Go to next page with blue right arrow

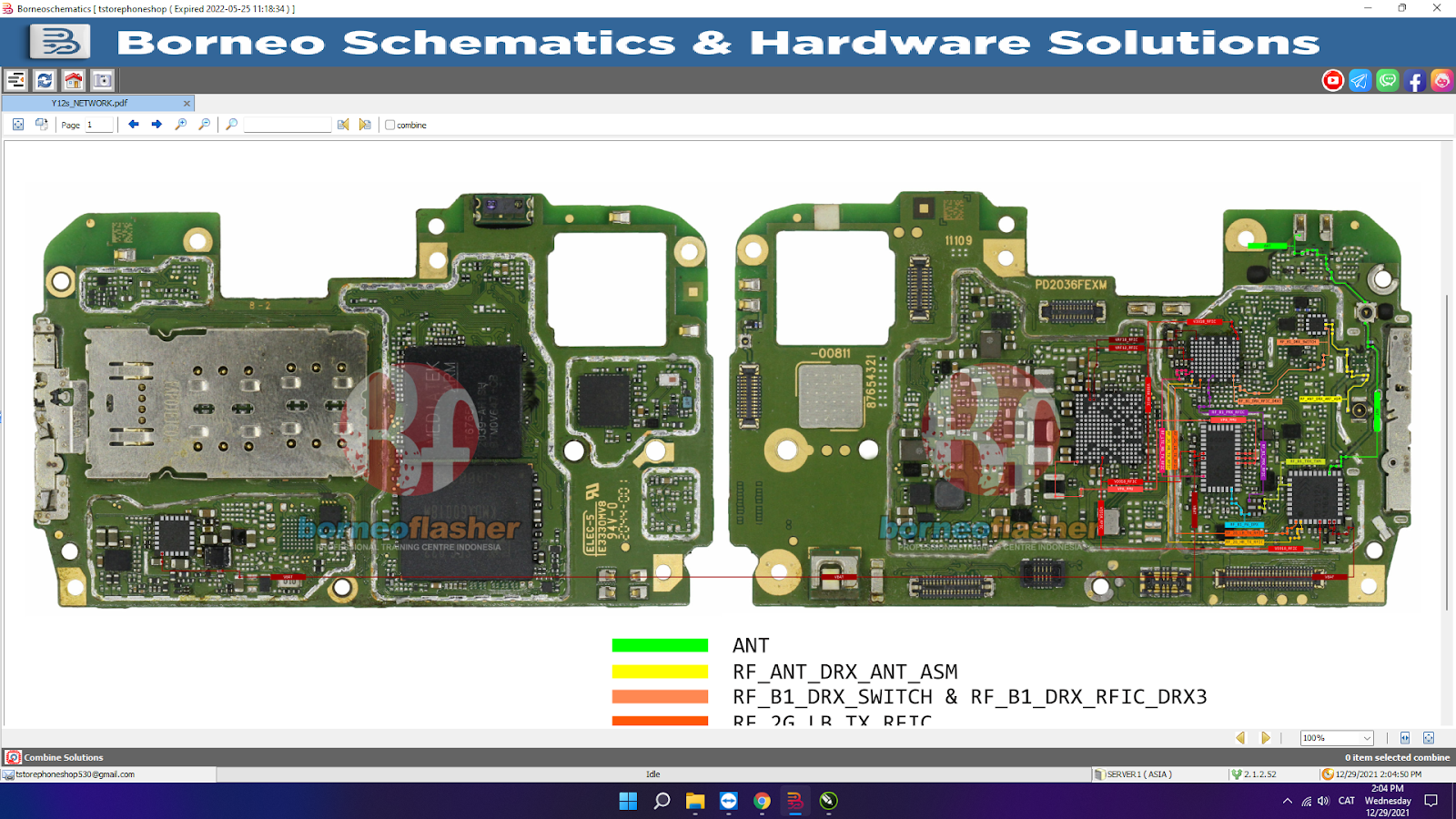(x=157, y=125)
